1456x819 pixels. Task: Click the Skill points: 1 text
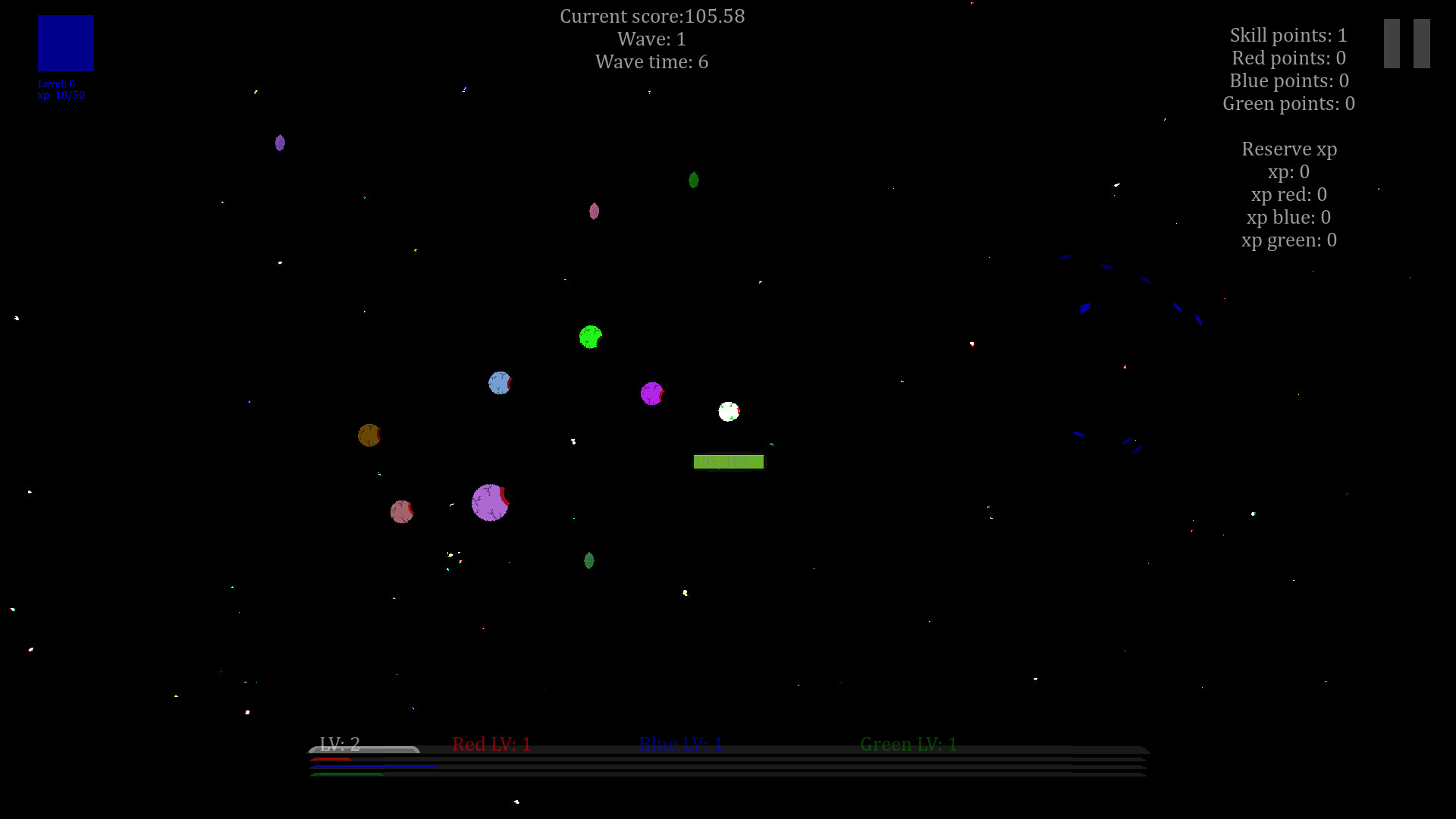pos(1288,35)
